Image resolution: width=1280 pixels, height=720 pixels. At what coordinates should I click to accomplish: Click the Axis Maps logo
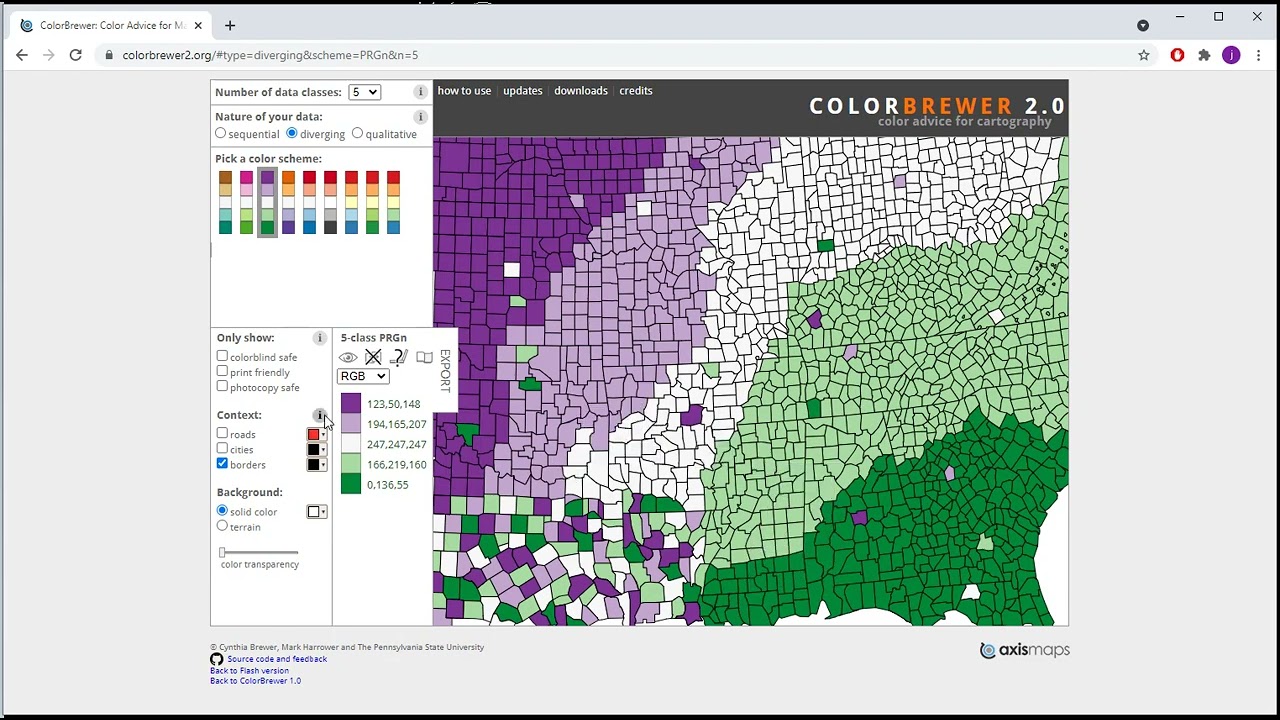click(1025, 651)
